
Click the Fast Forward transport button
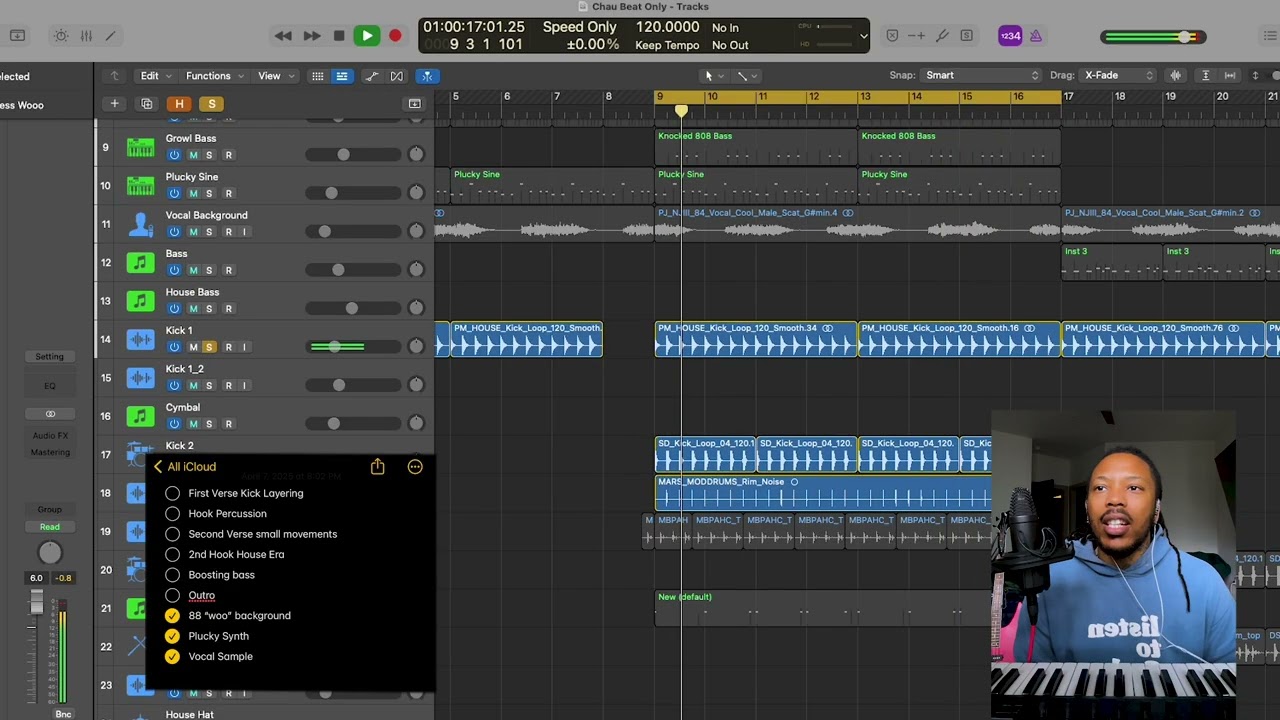(x=312, y=36)
